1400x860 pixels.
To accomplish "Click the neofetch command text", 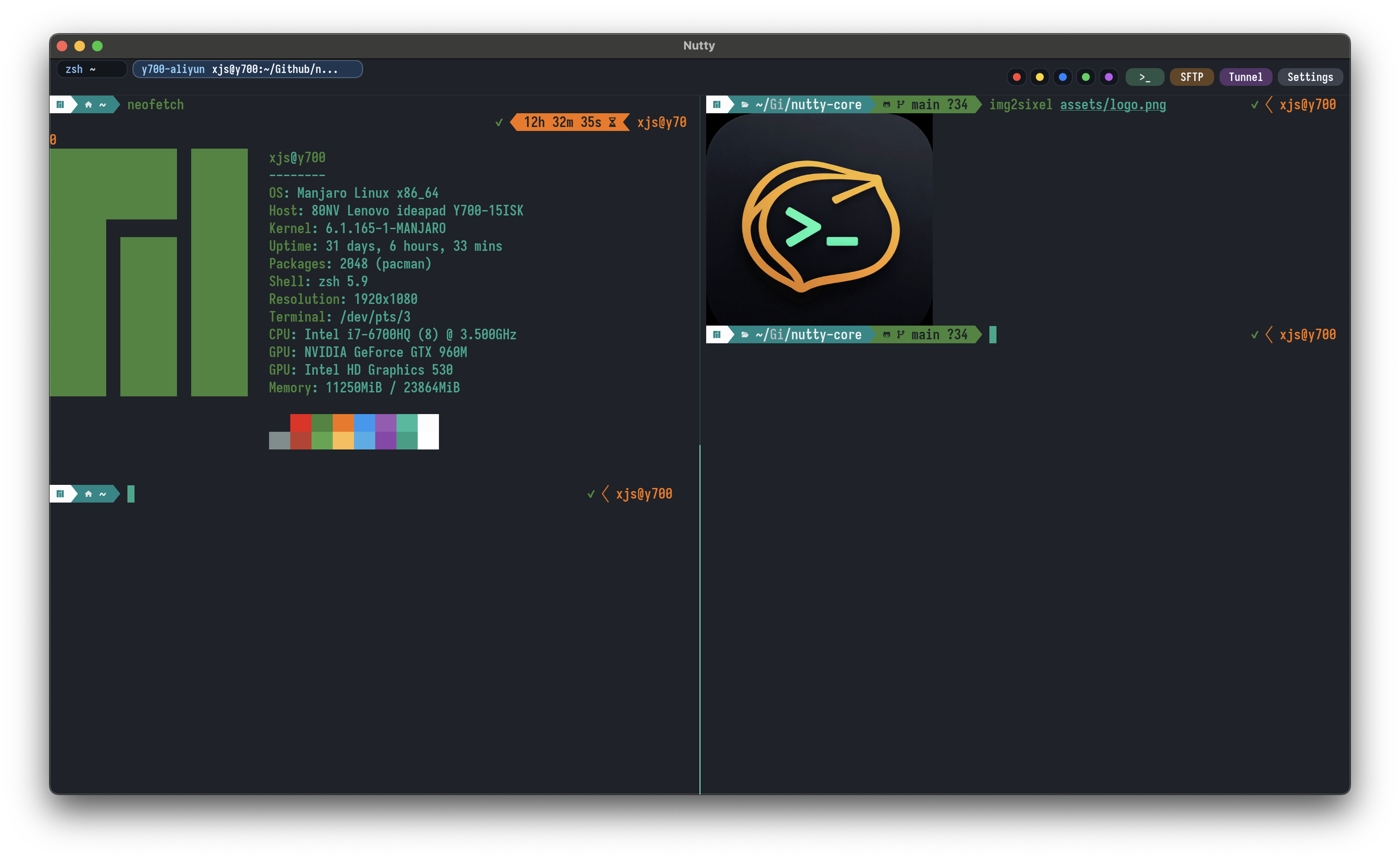I will [155, 105].
